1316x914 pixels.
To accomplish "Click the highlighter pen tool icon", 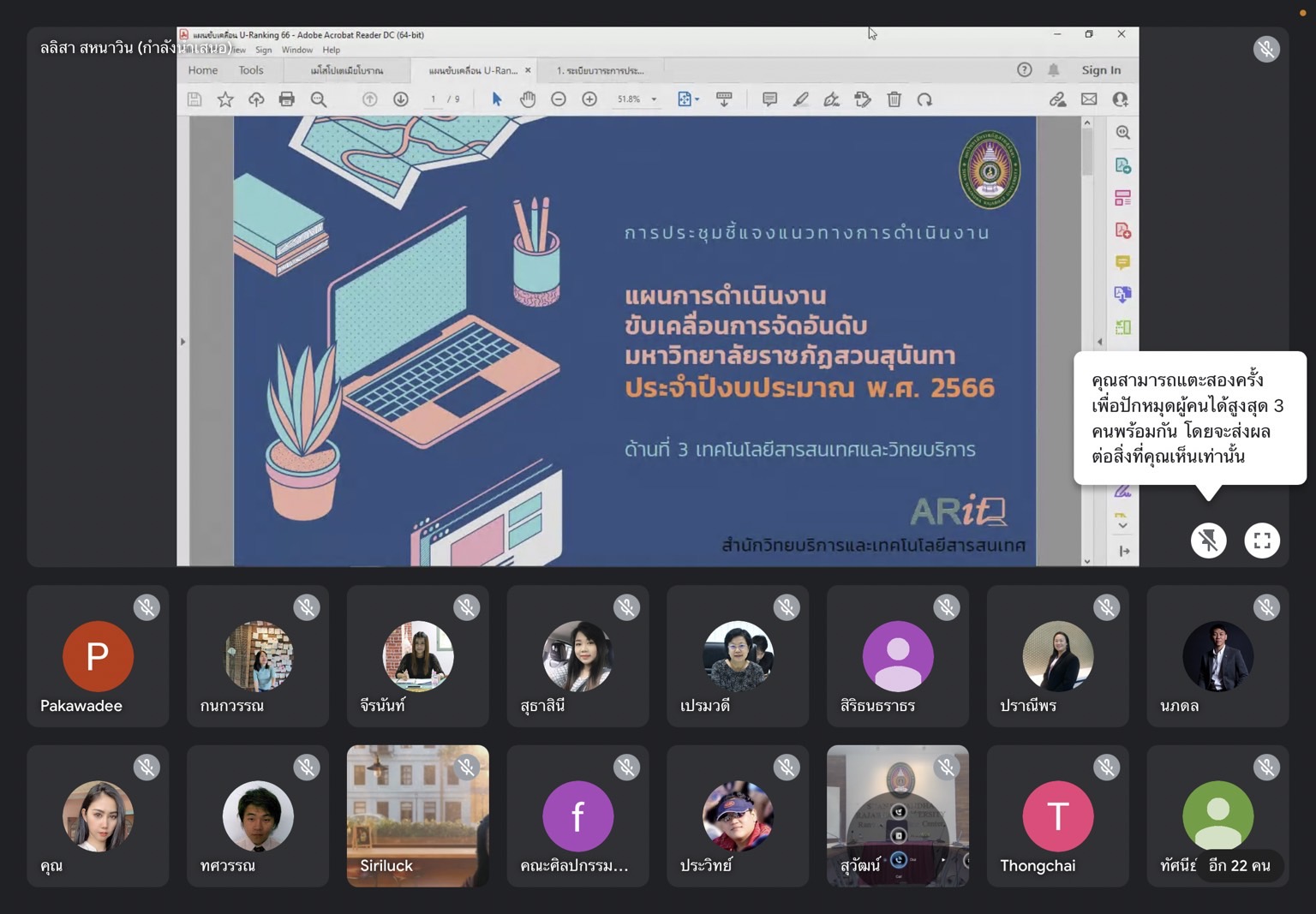I will click(x=800, y=99).
